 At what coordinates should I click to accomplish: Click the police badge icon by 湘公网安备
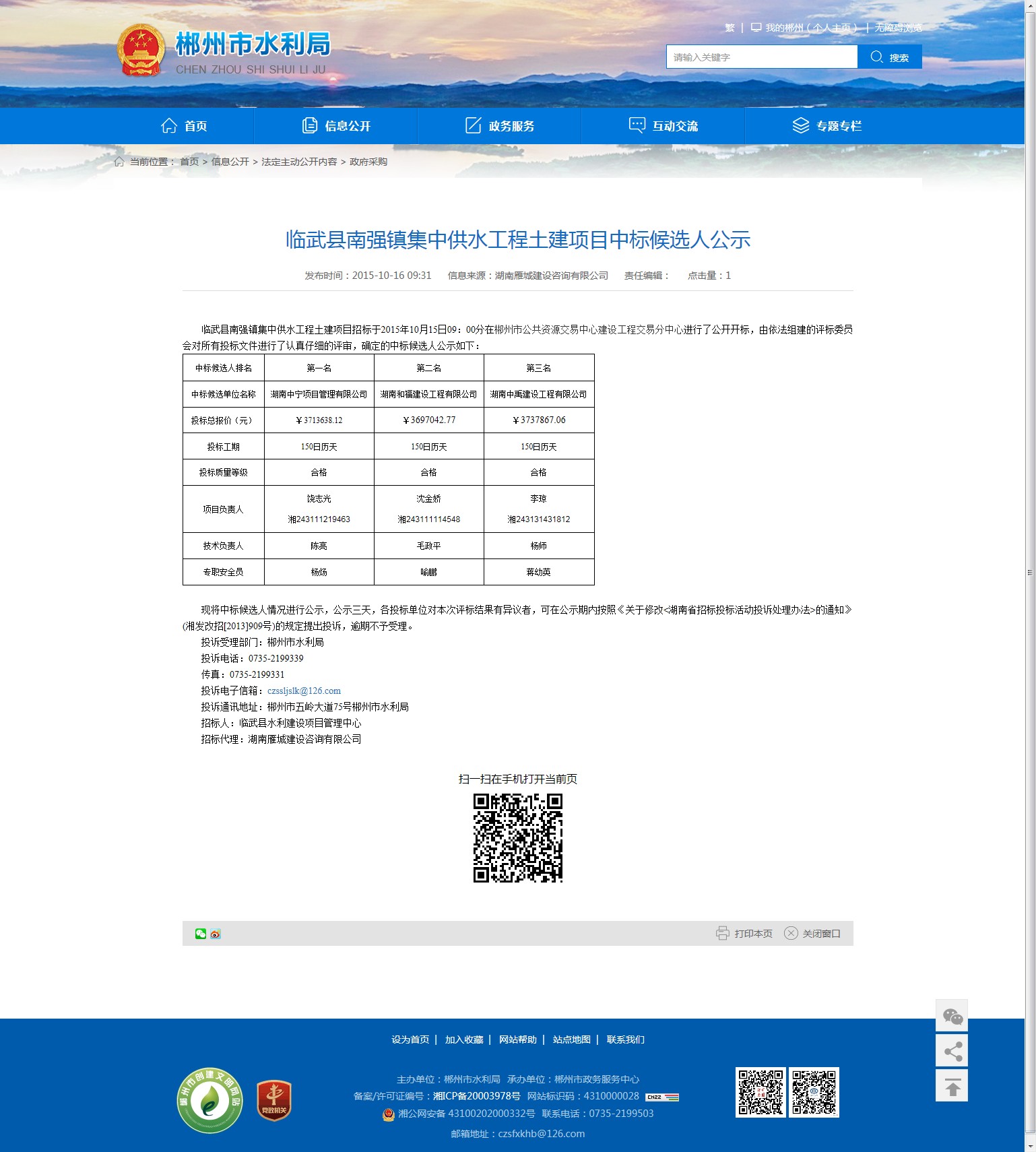click(388, 1114)
